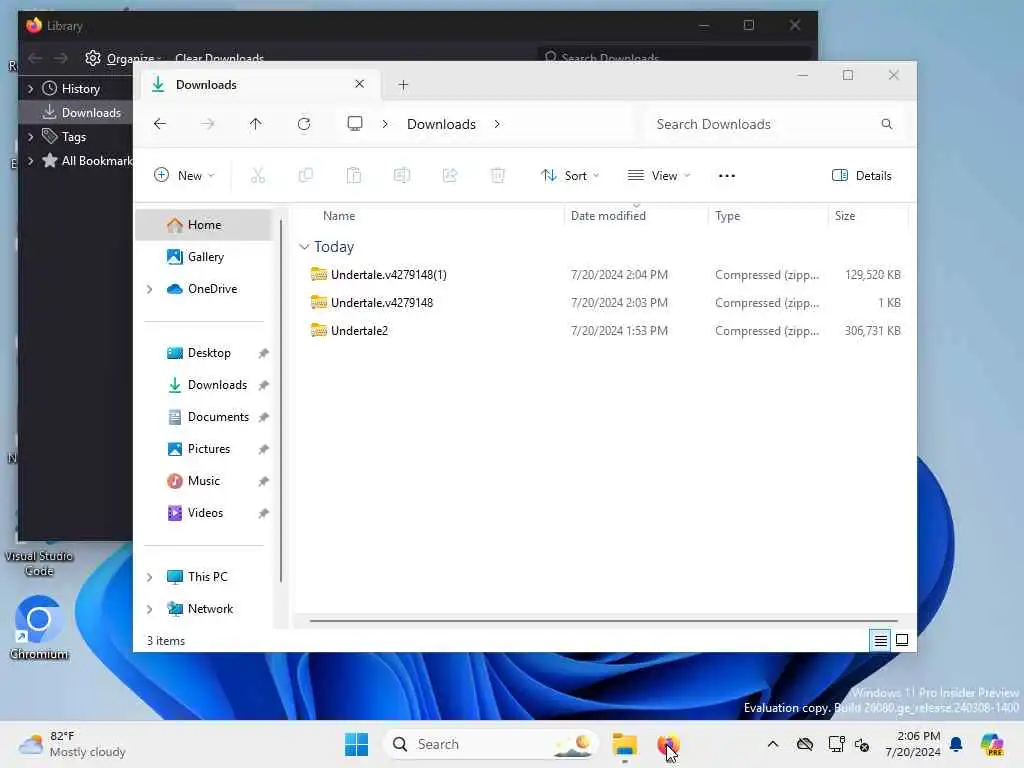Click the Share icon in toolbar
This screenshot has width=1024, height=768.
[x=450, y=176]
